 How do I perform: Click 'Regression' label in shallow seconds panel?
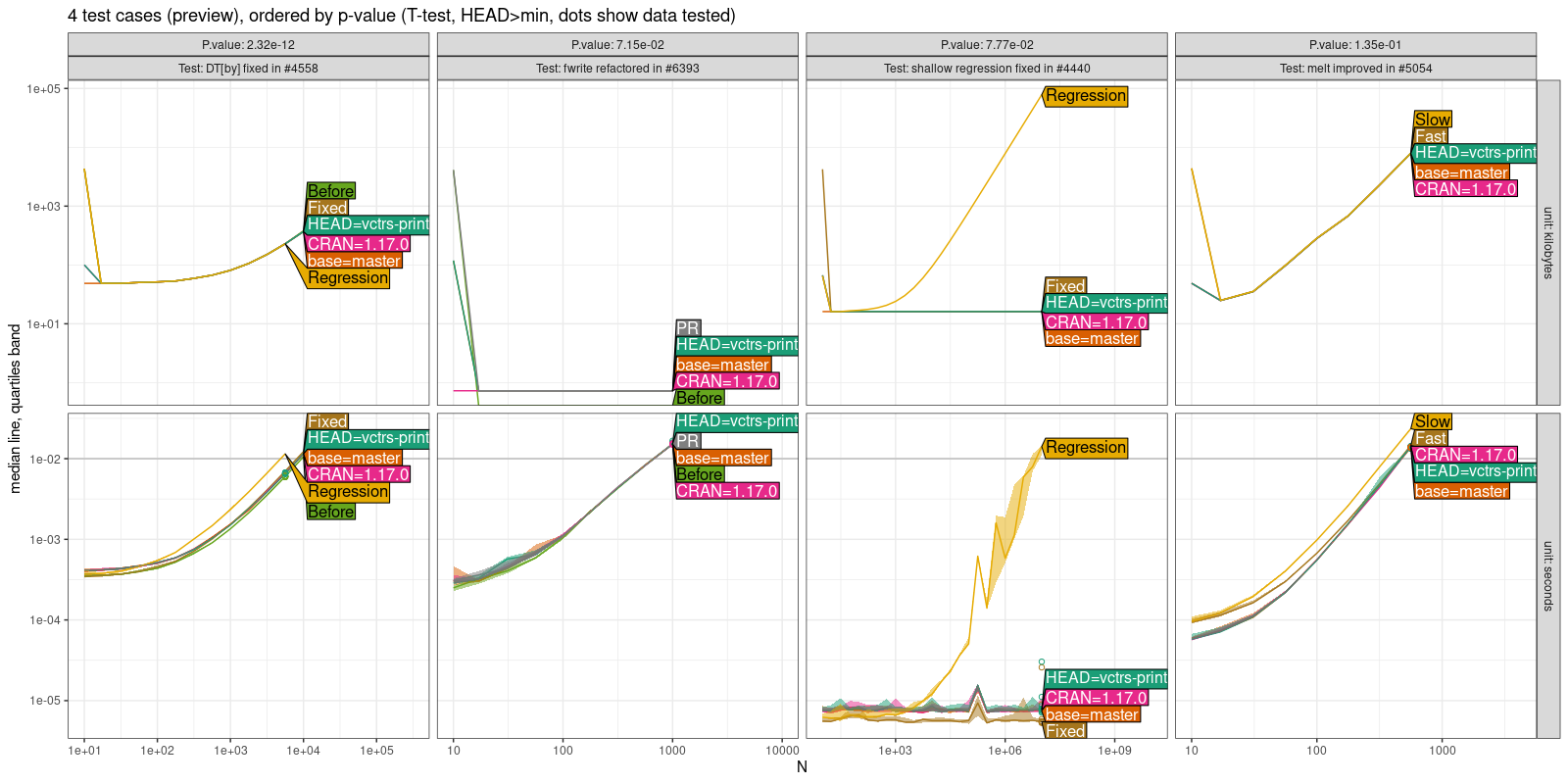pyautogui.click(x=1086, y=448)
